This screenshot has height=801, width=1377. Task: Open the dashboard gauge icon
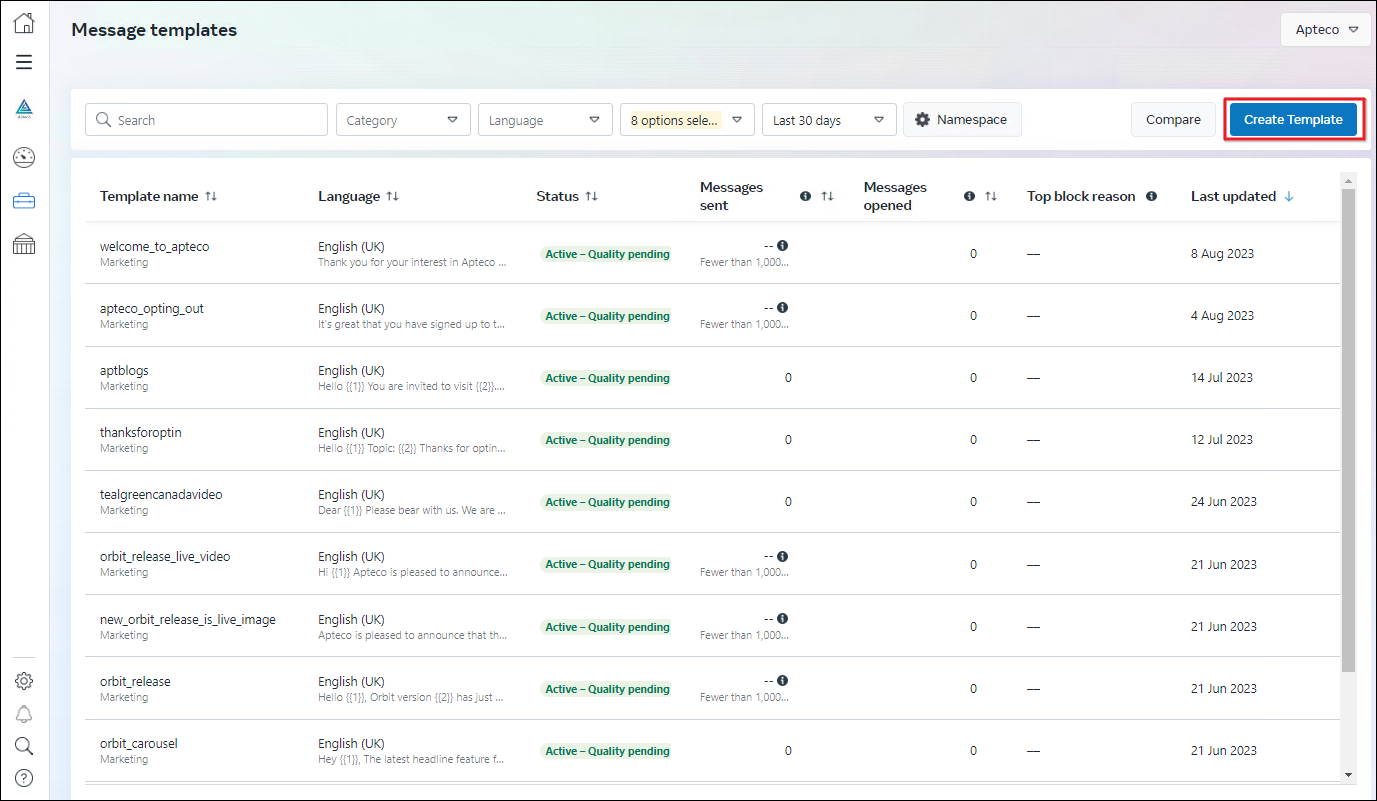(x=24, y=157)
